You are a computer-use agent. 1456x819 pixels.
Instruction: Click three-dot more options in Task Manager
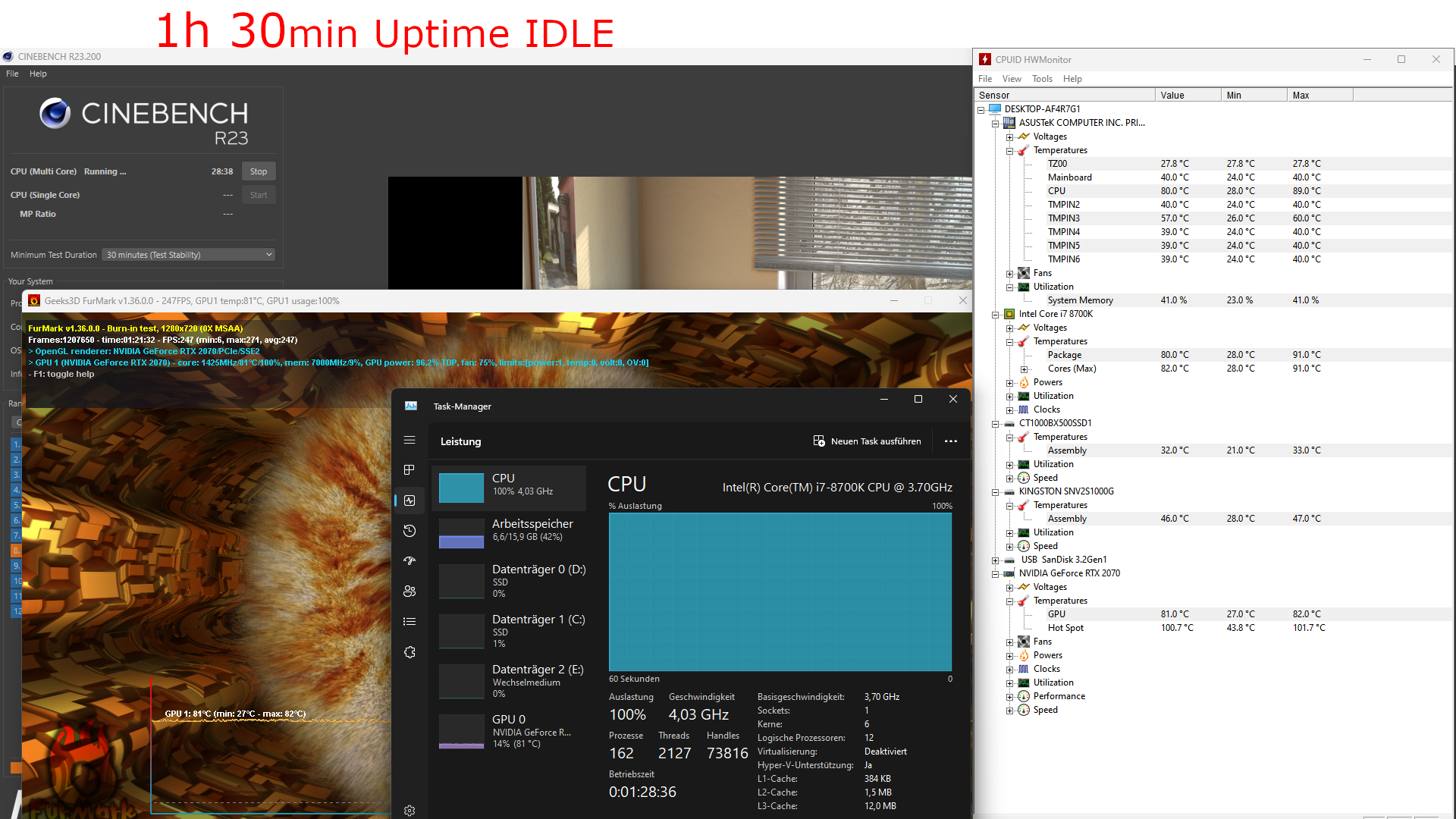950,441
